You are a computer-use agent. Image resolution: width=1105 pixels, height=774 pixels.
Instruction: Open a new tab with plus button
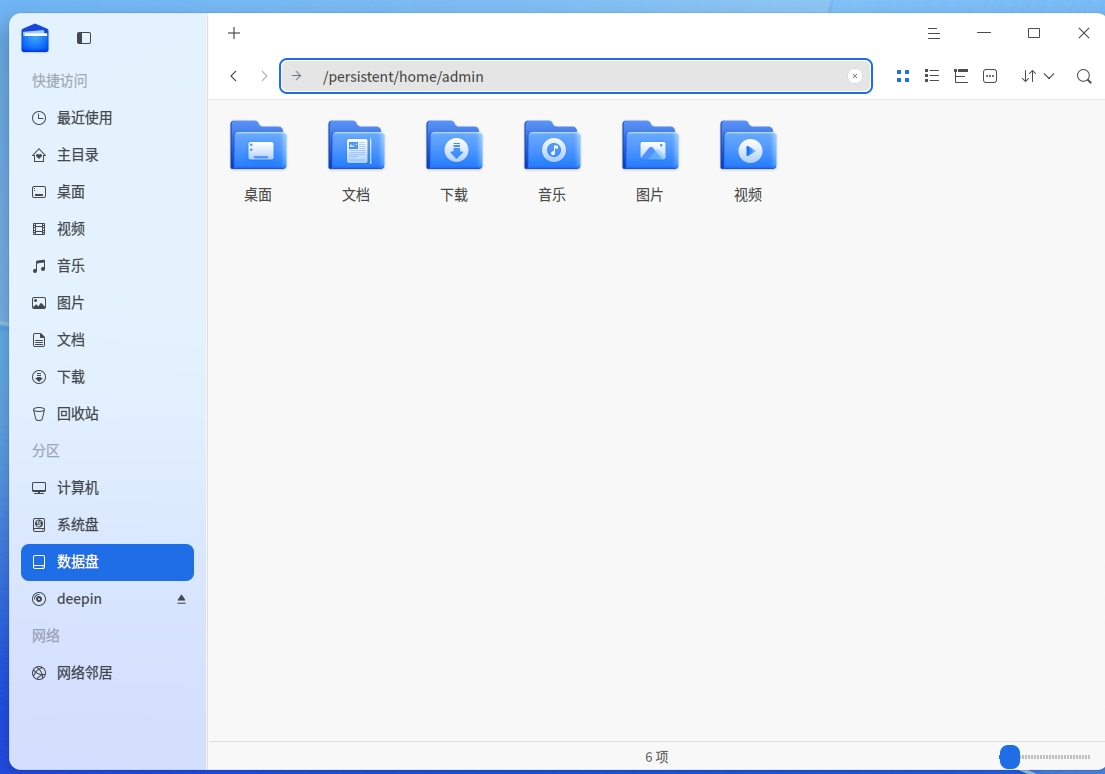234,33
